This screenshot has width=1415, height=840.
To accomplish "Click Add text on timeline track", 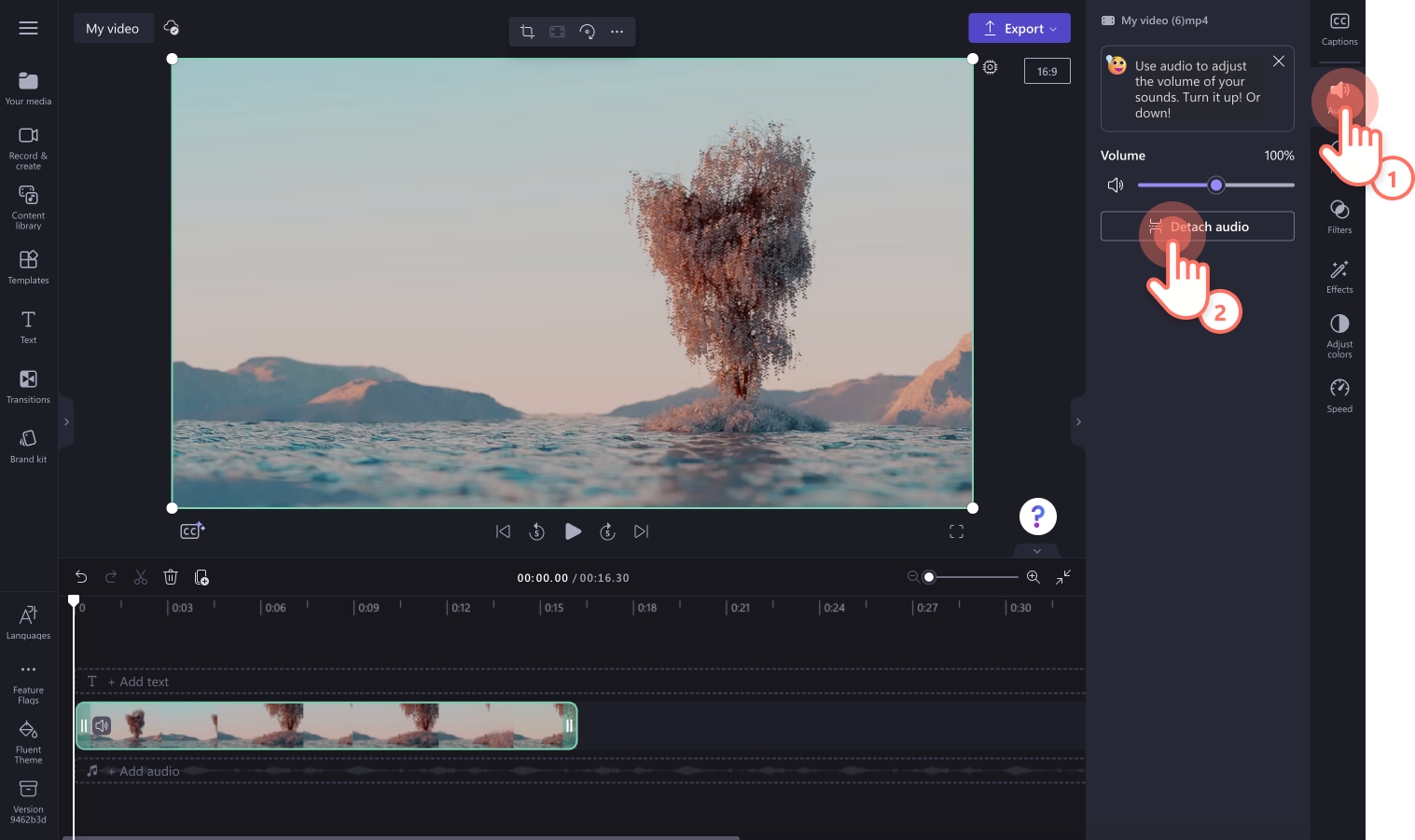I will (x=138, y=682).
